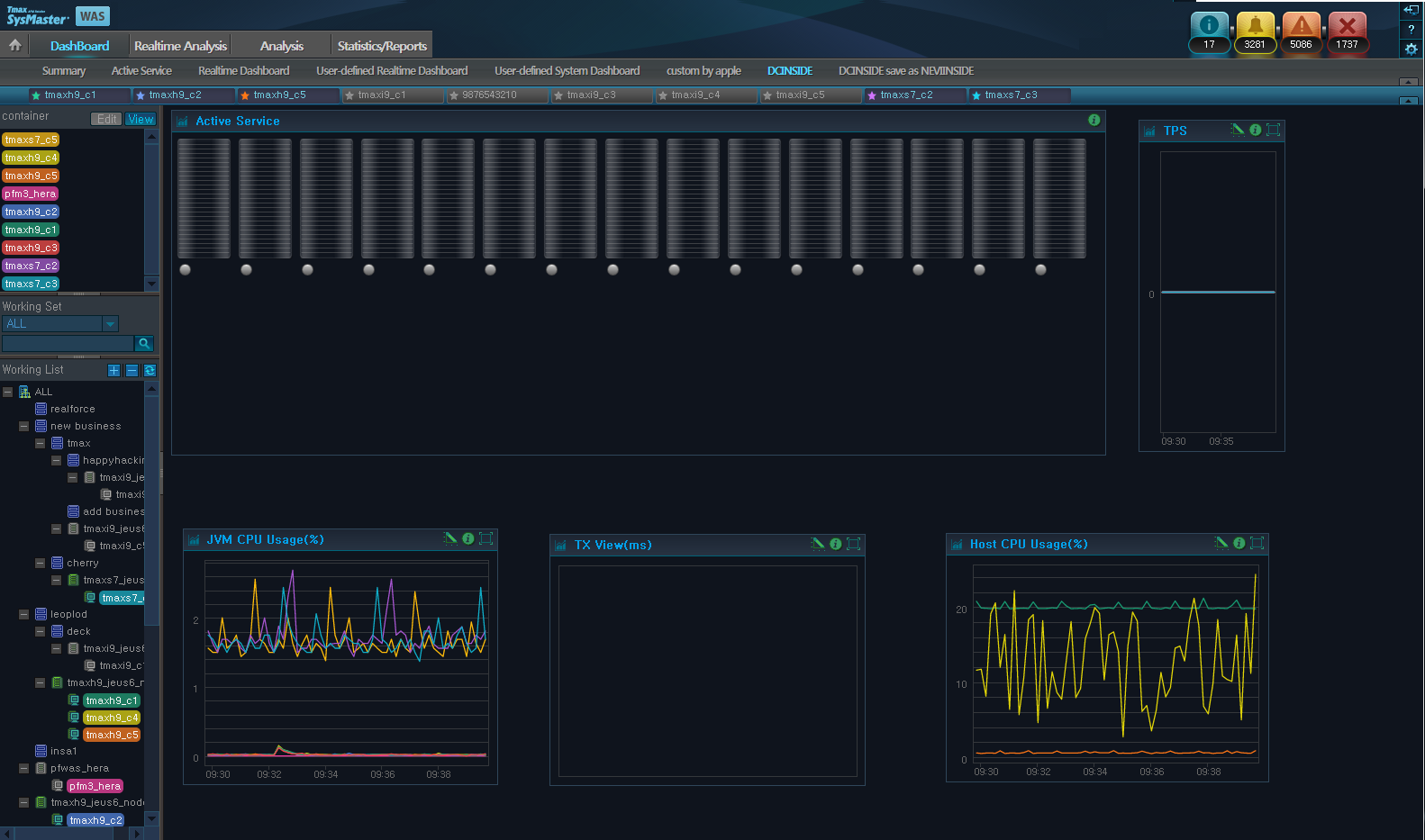Image resolution: width=1425 pixels, height=840 pixels.
Task: Collapse the leoplod tree node
Action: (x=24, y=614)
